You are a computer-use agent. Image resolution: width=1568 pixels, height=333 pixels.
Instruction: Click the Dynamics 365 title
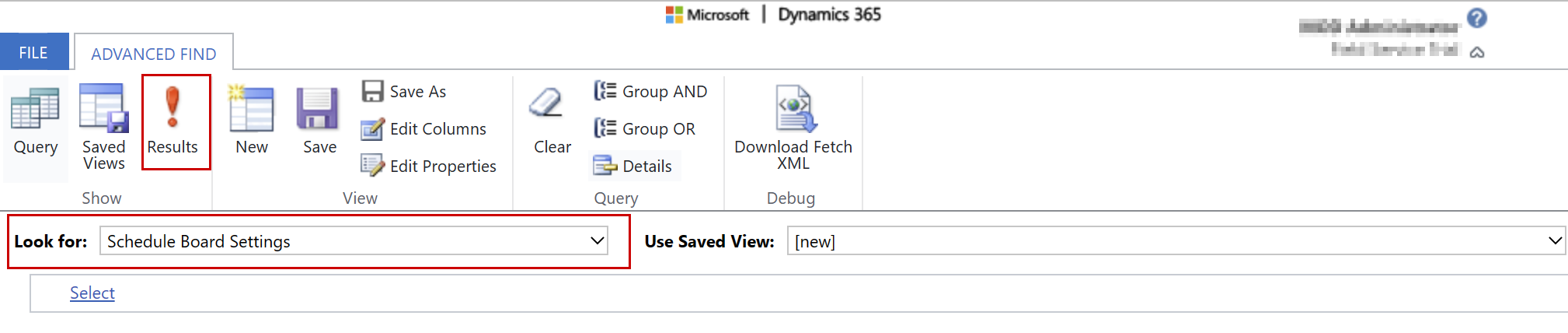pos(830,15)
